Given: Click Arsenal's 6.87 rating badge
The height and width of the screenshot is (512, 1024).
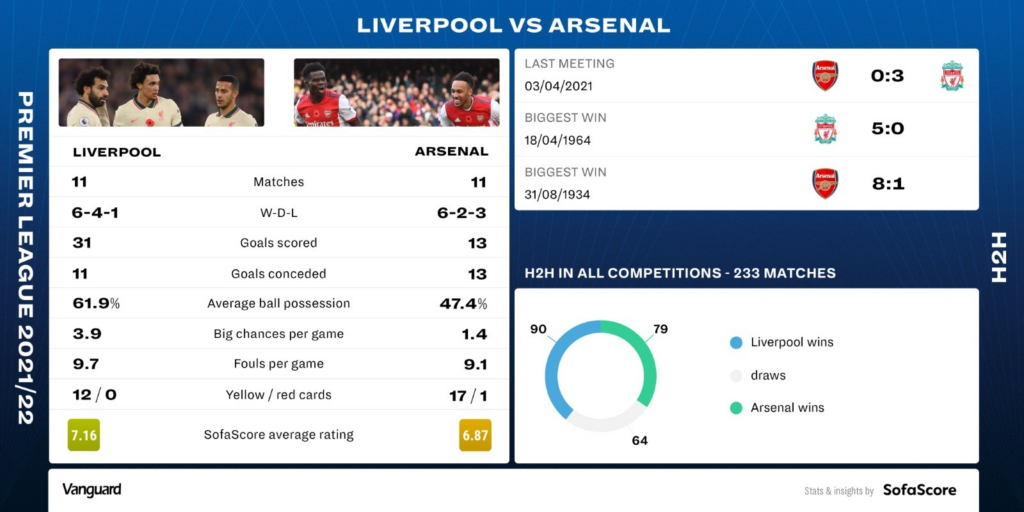Looking at the screenshot, I should [475, 435].
